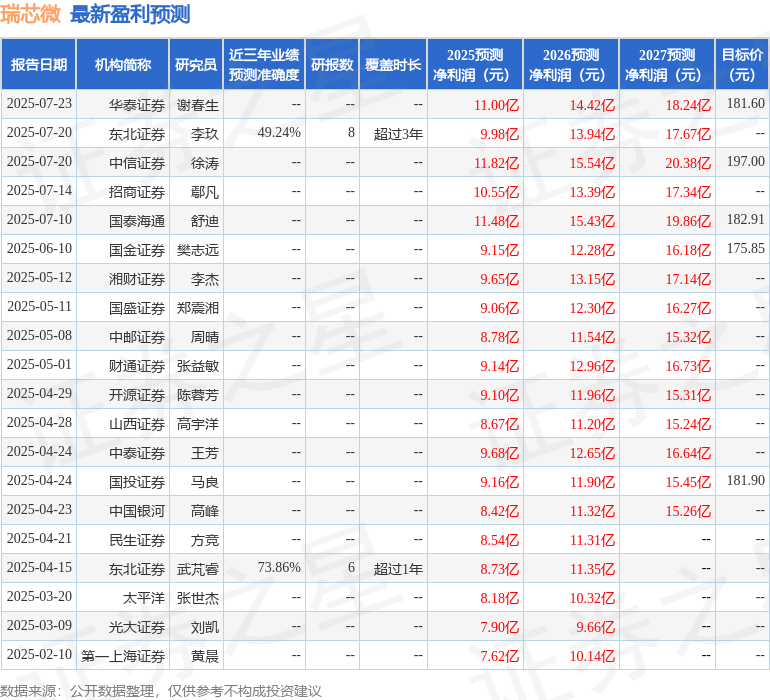Viewport: 770px width, 700px height.
Task: Click target price 181.90
Action: coord(745,480)
